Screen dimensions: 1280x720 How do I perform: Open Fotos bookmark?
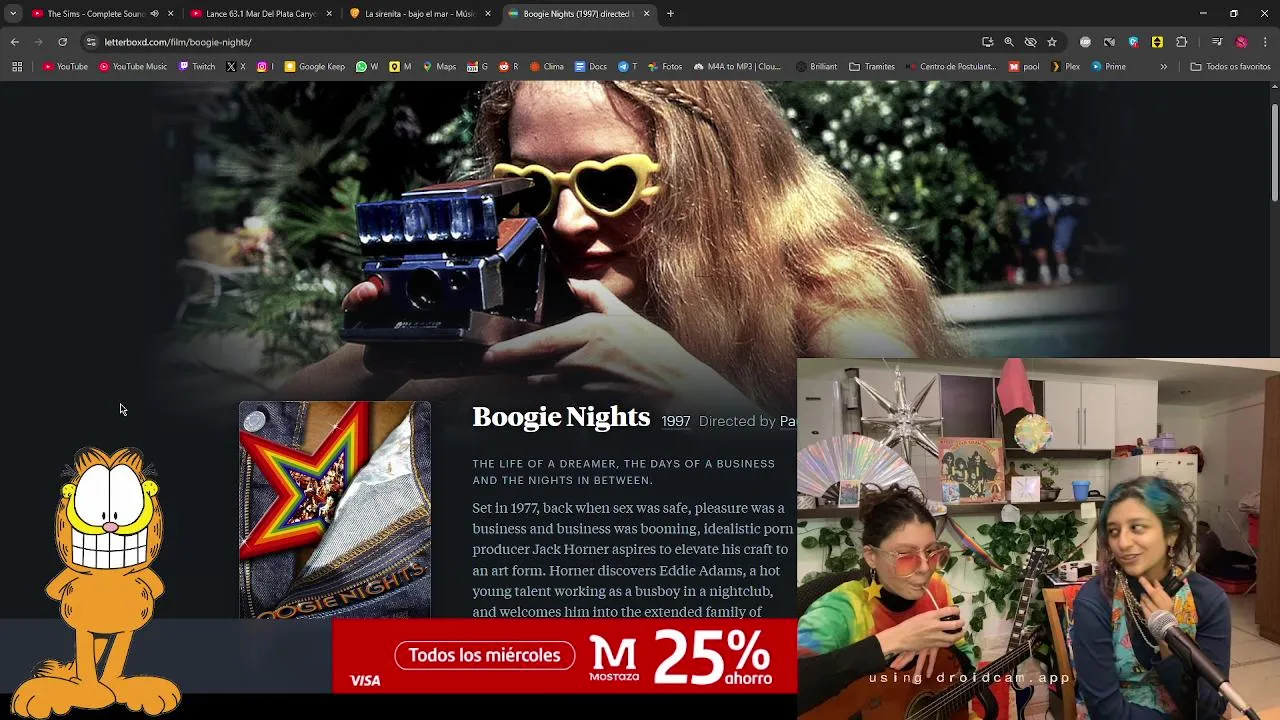[665, 67]
